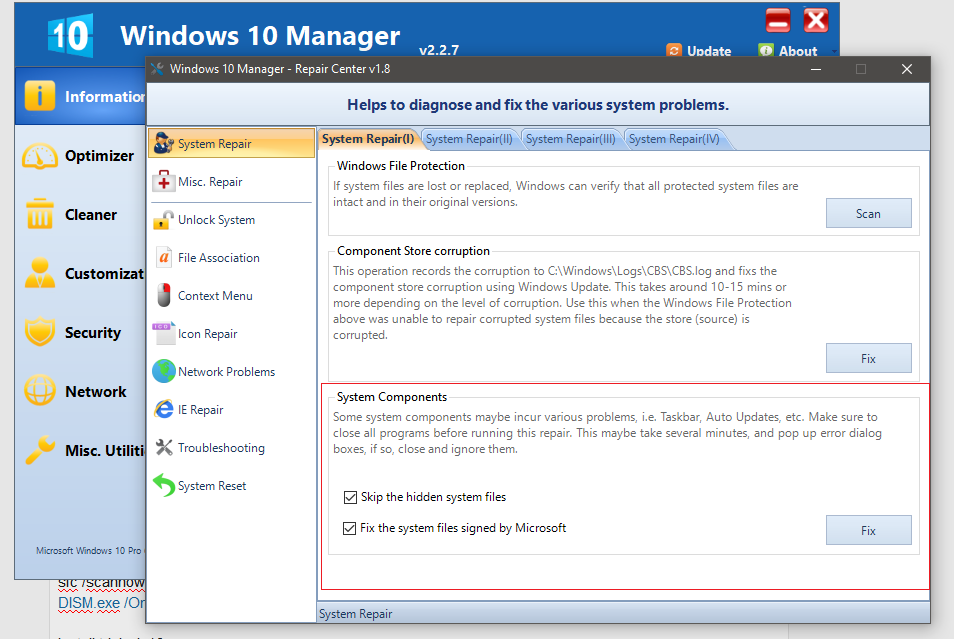Viewport: 954px width, 639px height.
Task: Click the Network globe icon in main window
Action: [x=40, y=391]
